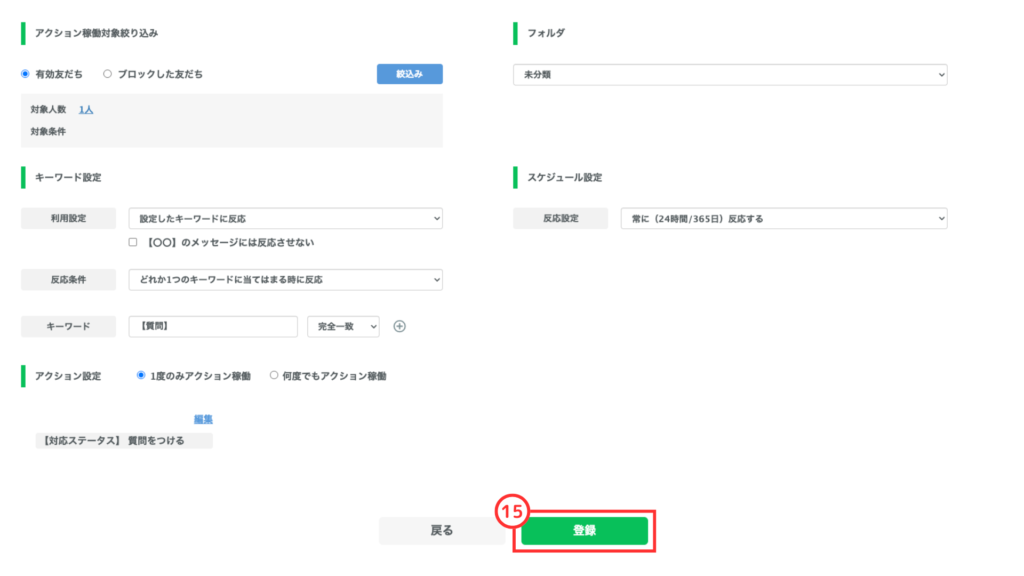This screenshot has width=1024, height=576.
Task: Select the 有効友だち radio button
Action: [x=26, y=74]
